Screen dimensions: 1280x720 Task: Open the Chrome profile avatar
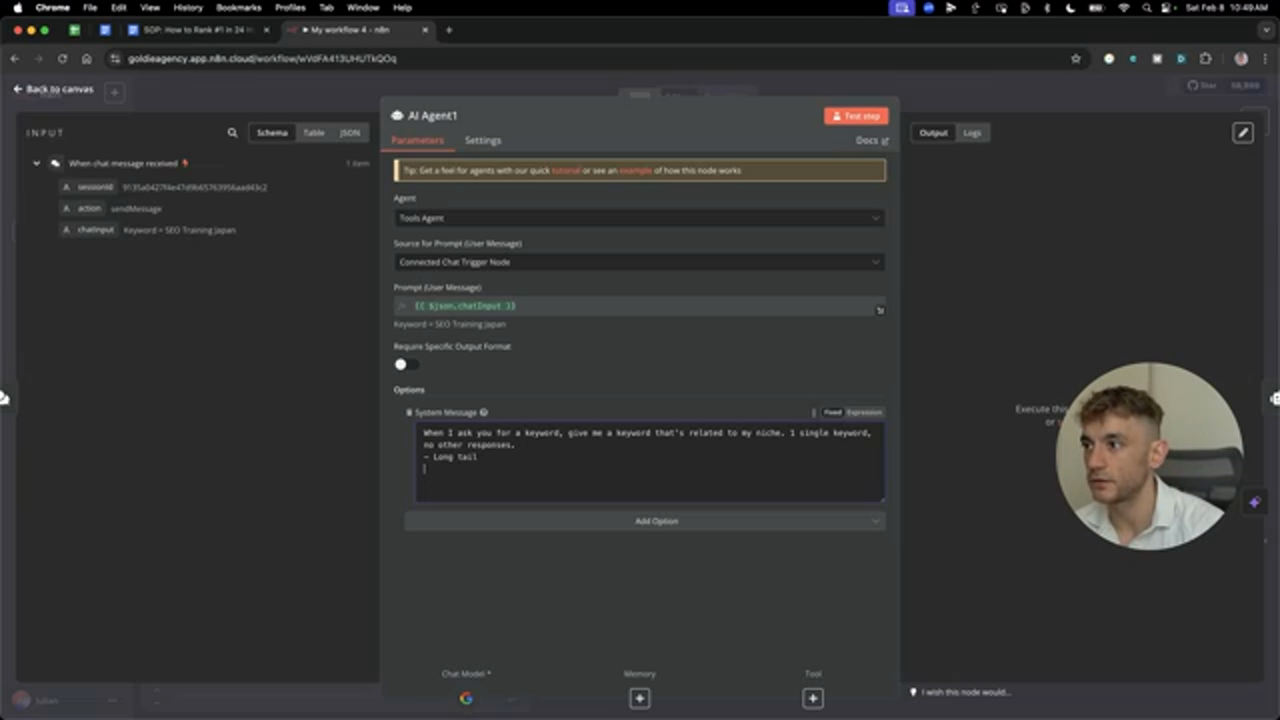[1241, 59]
